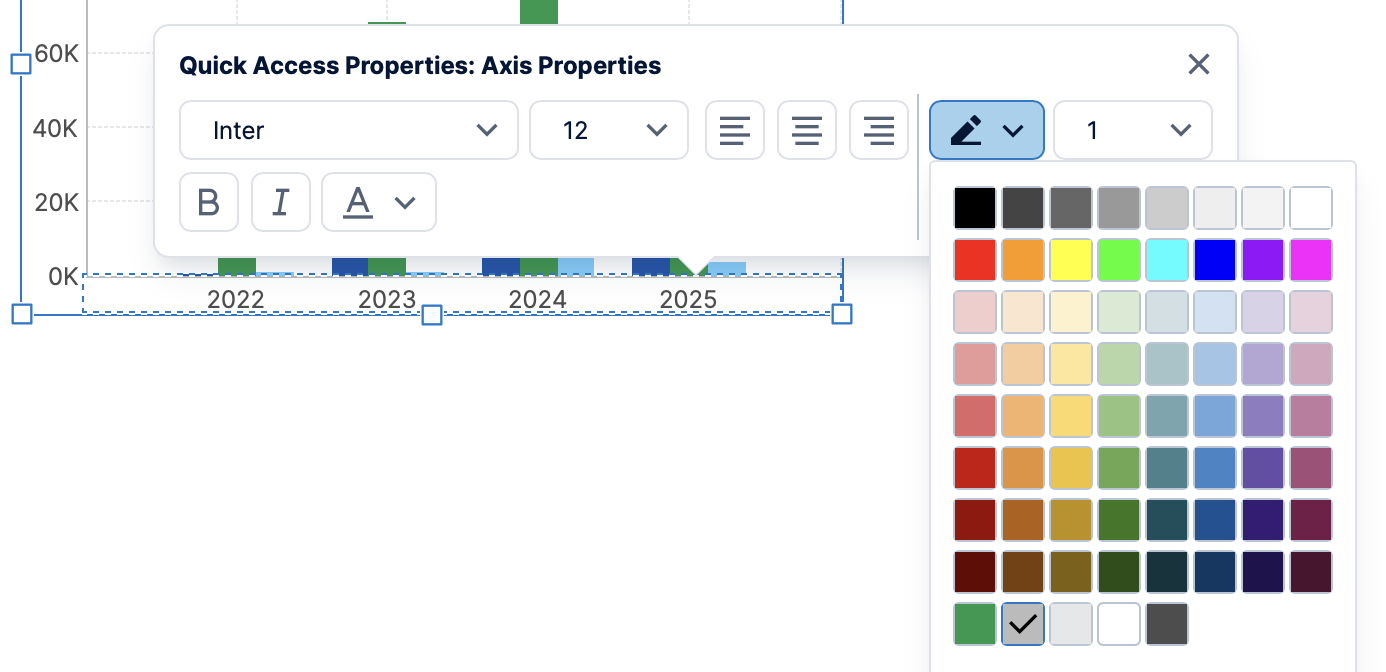
Task: Expand the font color chevron
Action: [x=403, y=202]
